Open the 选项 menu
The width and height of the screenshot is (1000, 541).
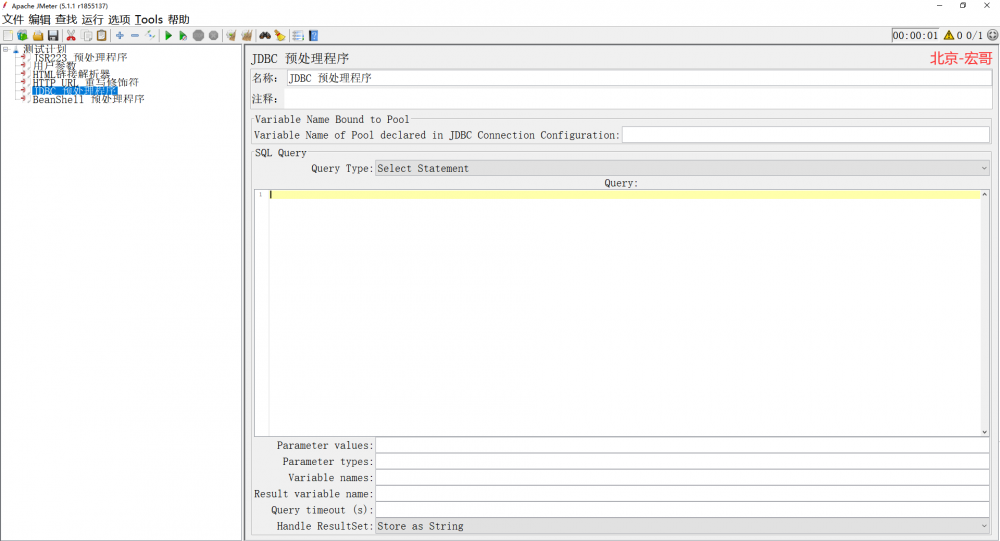coord(119,20)
